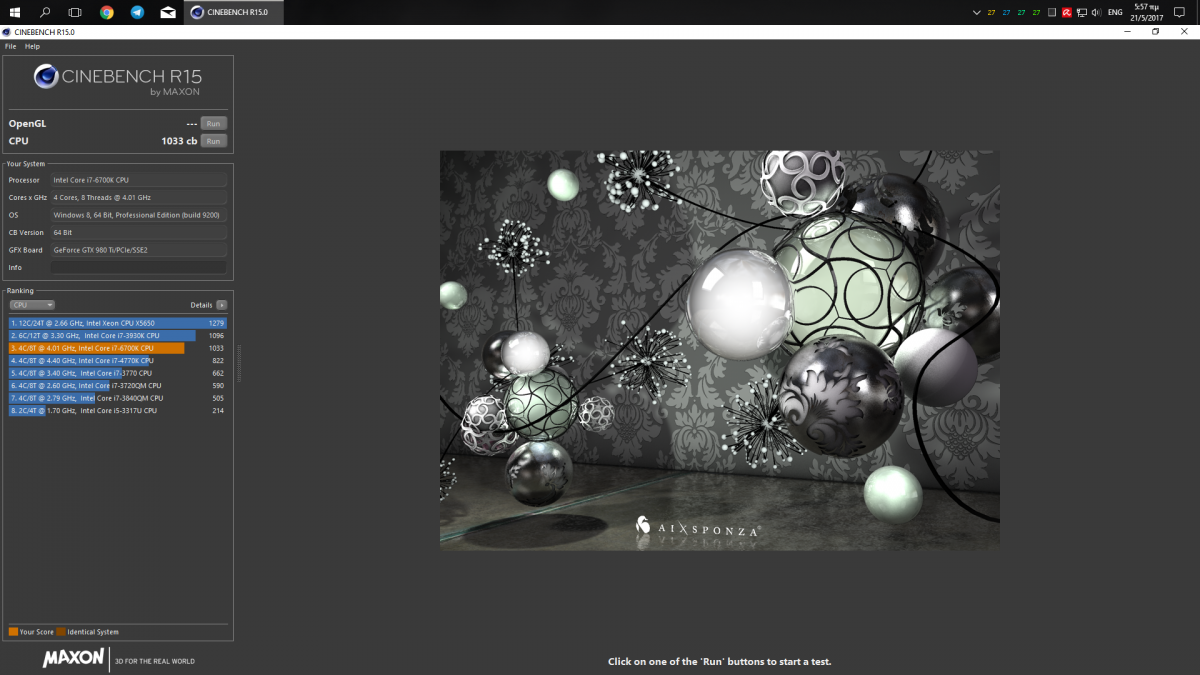Open Task View on the taskbar
This screenshot has width=1200, height=675.
point(75,13)
